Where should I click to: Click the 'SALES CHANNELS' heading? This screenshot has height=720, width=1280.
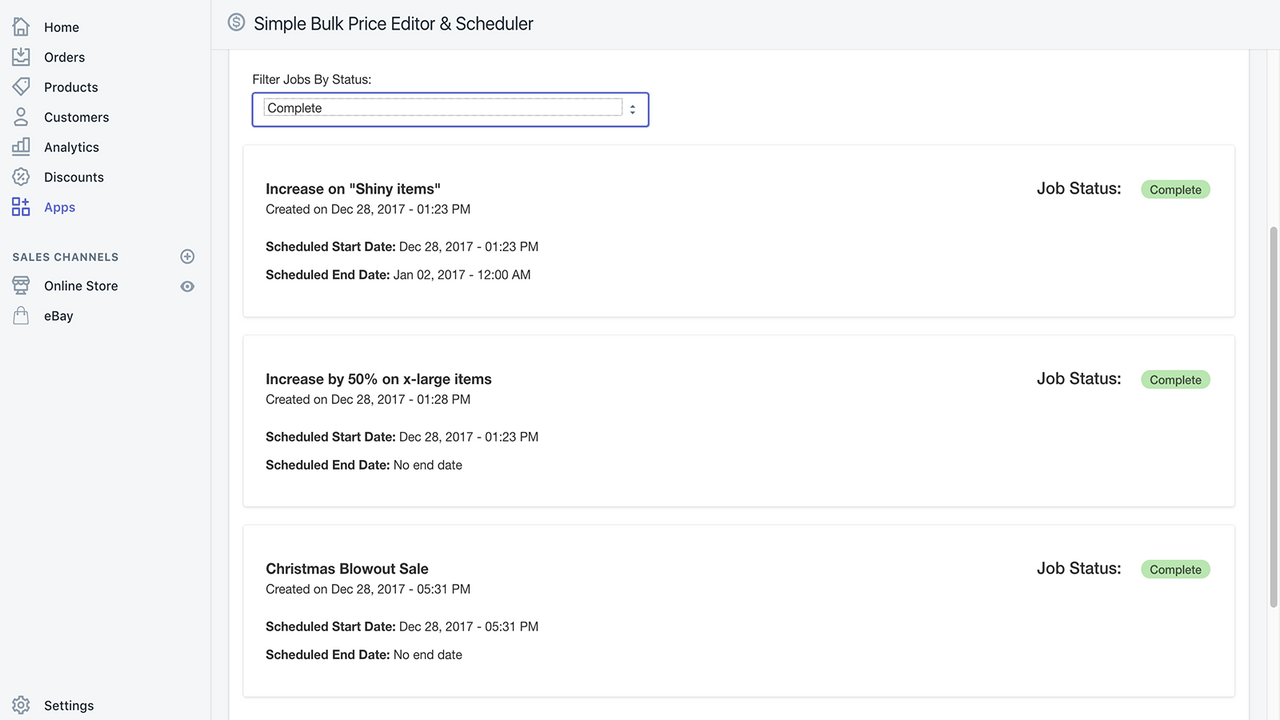click(66, 257)
